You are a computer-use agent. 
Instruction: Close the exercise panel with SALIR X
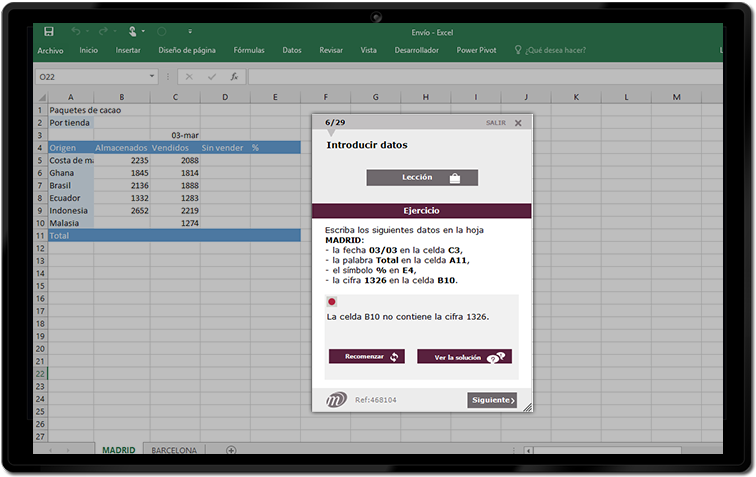518,123
